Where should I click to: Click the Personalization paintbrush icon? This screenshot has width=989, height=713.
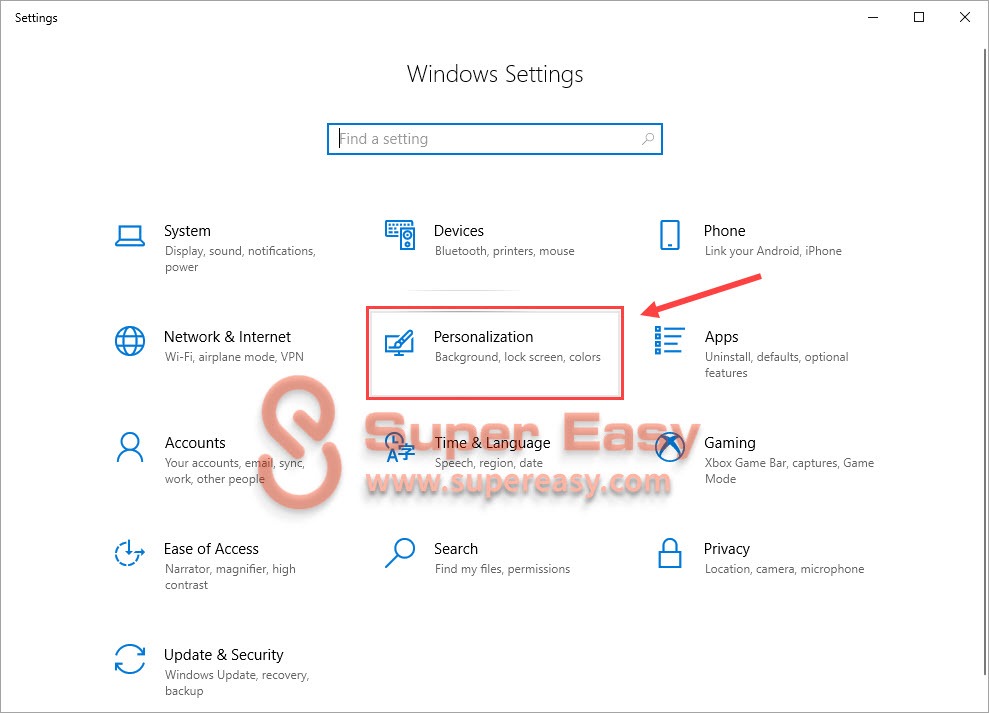(400, 343)
